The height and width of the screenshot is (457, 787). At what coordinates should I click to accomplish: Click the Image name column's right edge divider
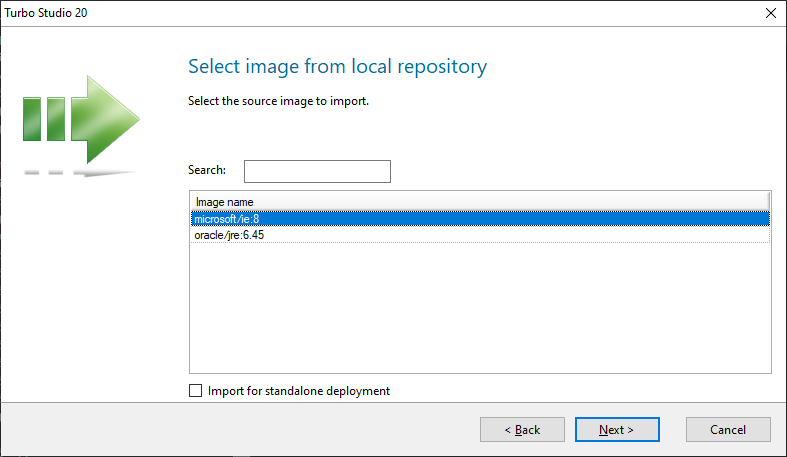tap(768, 202)
